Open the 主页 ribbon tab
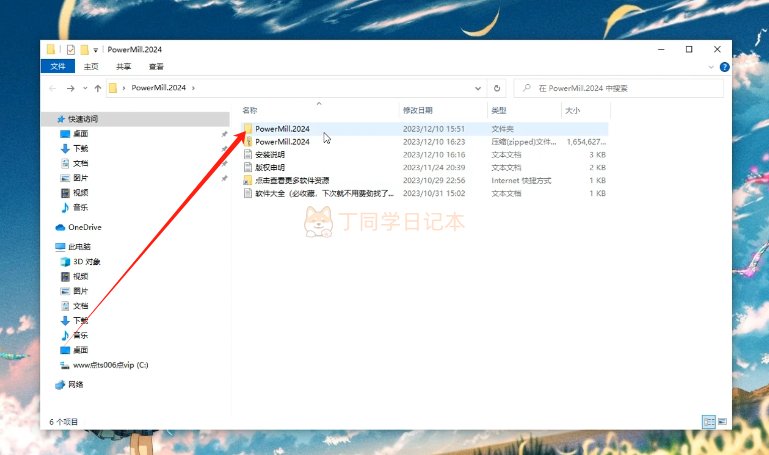The image size is (769, 455). tap(91, 67)
